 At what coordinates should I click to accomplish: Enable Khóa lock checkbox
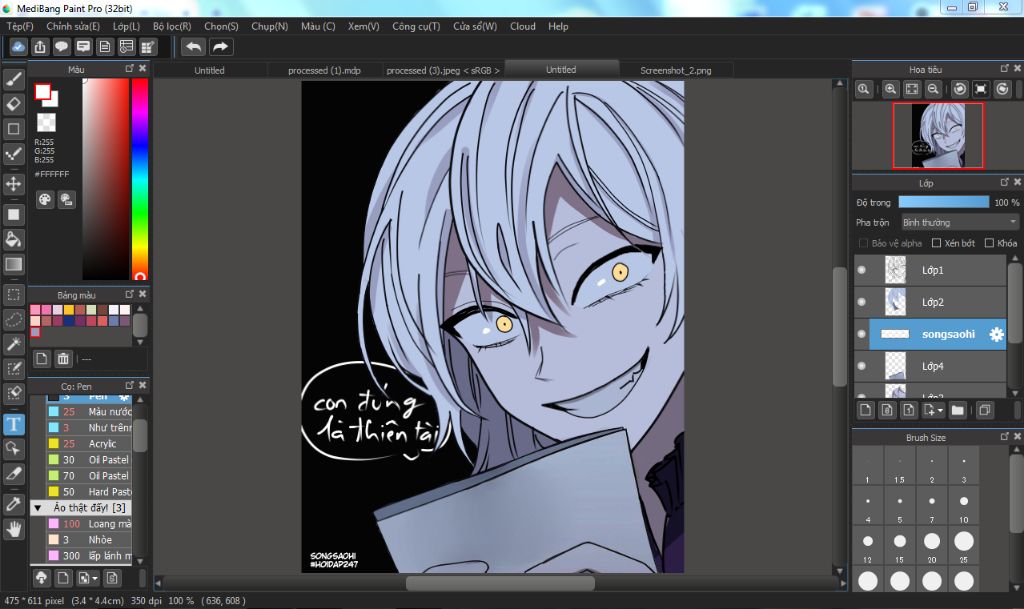pos(989,243)
